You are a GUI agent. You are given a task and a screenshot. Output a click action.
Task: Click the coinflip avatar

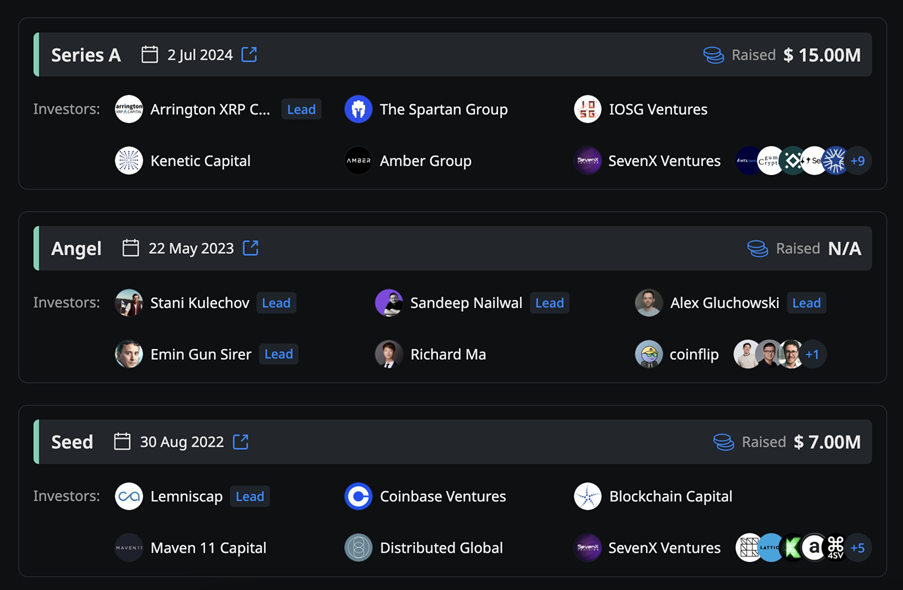pos(648,354)
